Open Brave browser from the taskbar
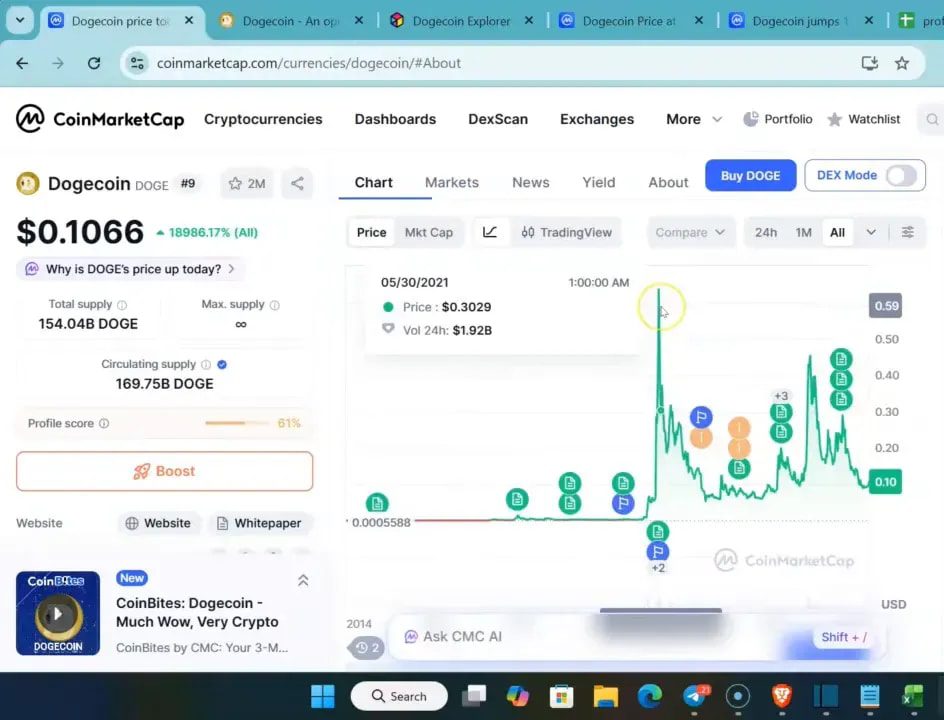944x720 pixels. point(781,697)
